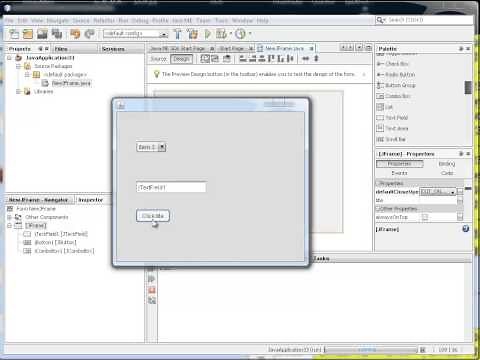
Task: Click the Binding tab in properties panel
Action: pos(447,164)
